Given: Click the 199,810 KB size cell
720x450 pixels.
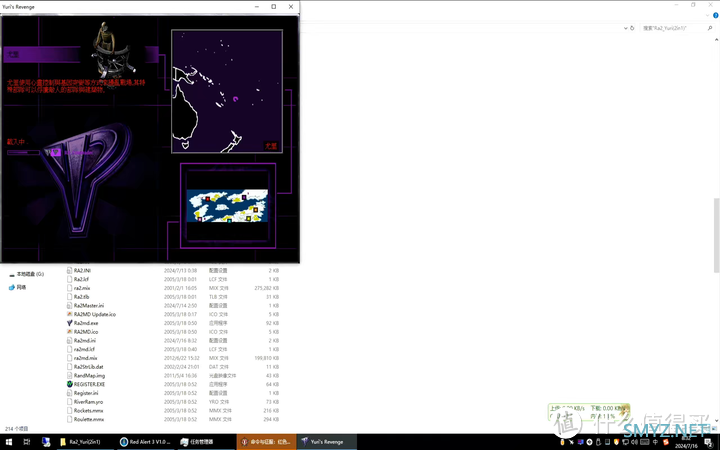Looking at the screenshot, I should (x=266, y=358).
